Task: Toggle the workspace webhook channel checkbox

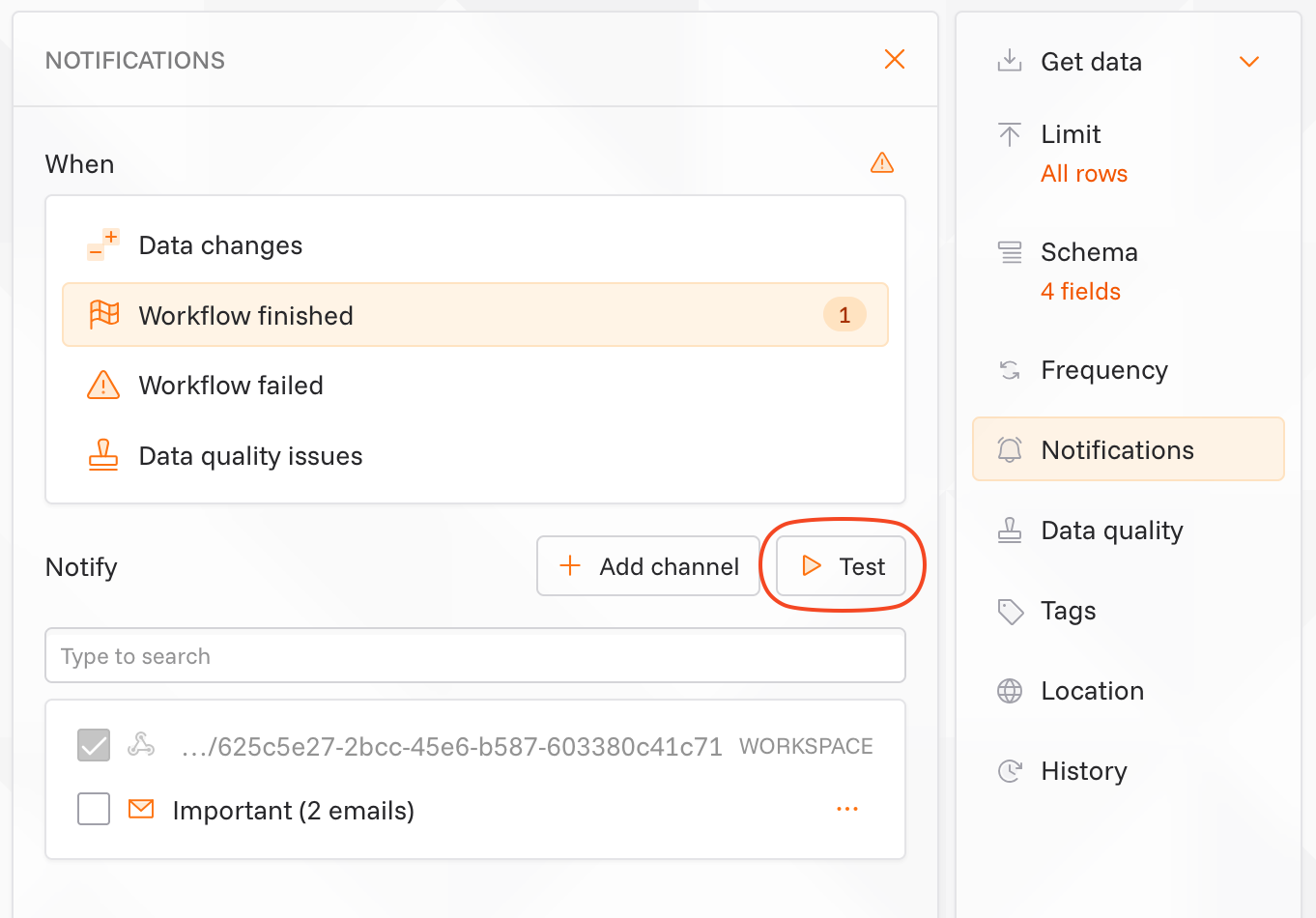Action: pyautogui.click(x=94, y=746)
